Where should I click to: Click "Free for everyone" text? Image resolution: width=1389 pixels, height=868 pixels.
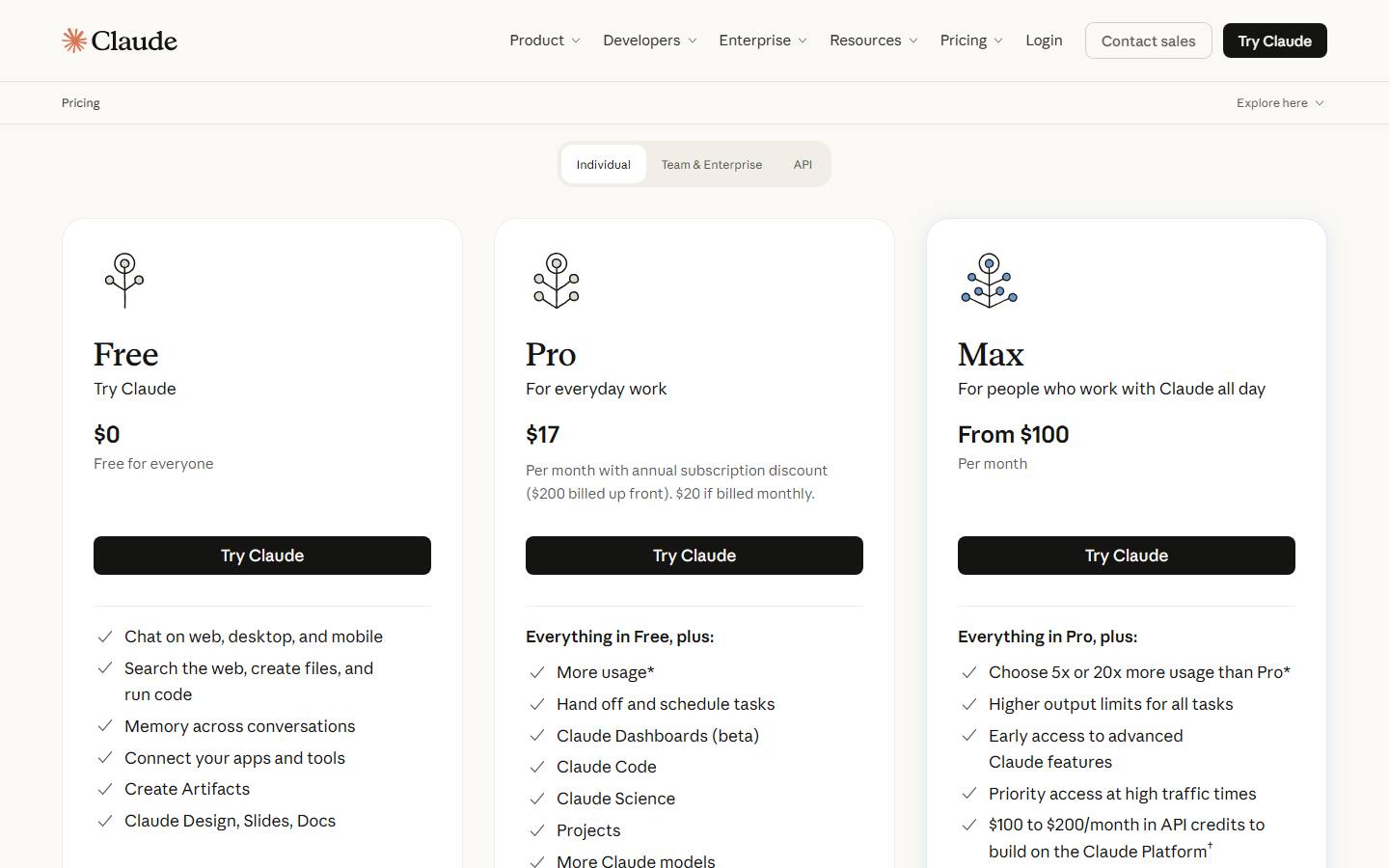tap(153, 464)
